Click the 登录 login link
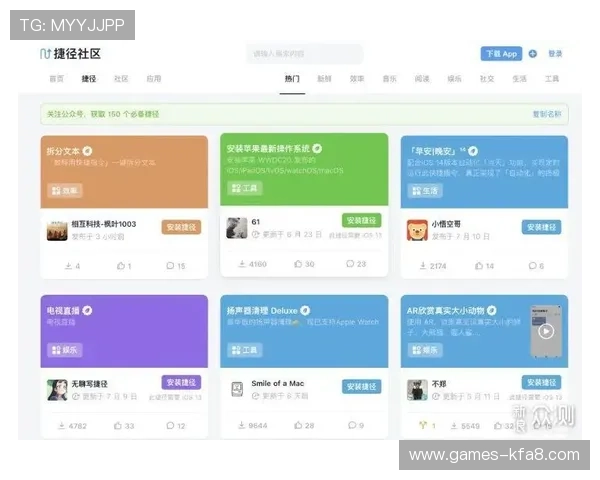Viewport: 600px width, 480px height. (555, 54)
